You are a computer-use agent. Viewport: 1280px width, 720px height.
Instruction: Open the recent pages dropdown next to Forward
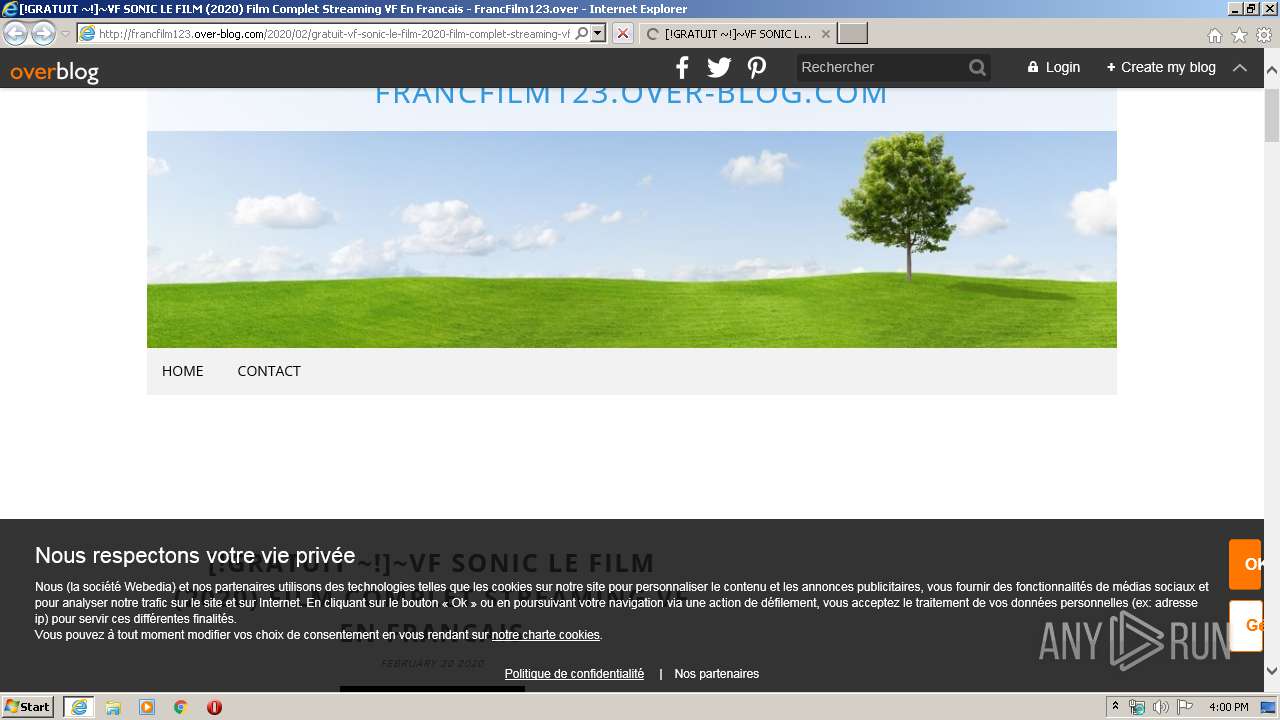(x=65, y=34)
